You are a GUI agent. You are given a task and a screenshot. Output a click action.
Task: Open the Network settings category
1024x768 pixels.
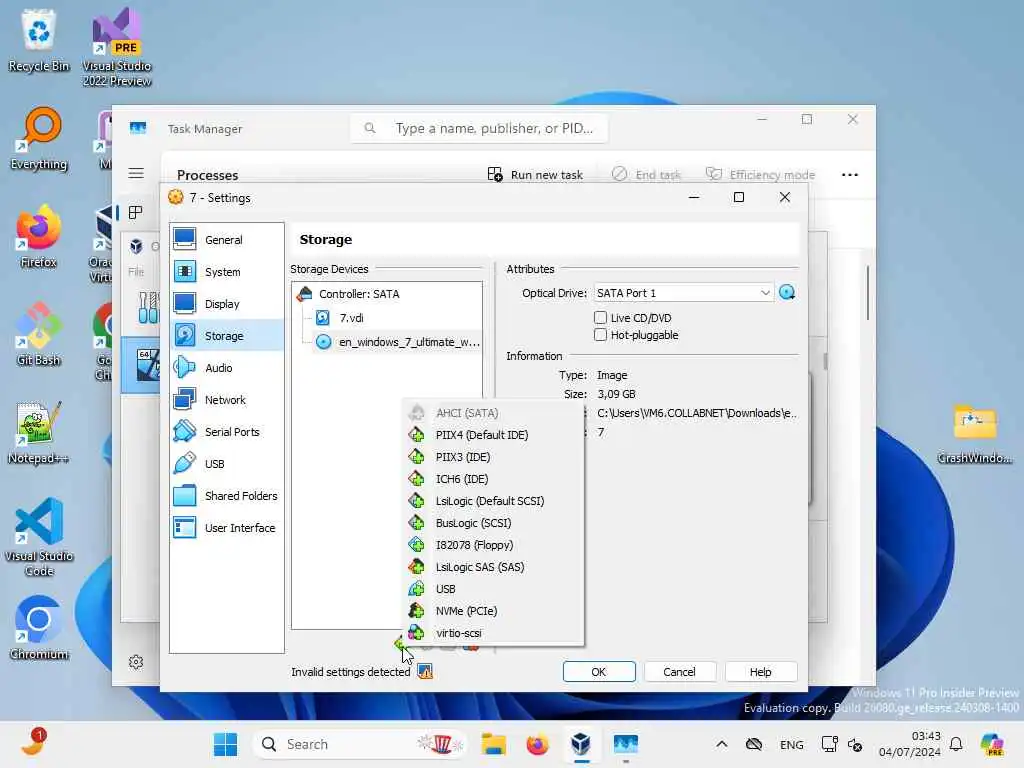[x=226, y=400]
